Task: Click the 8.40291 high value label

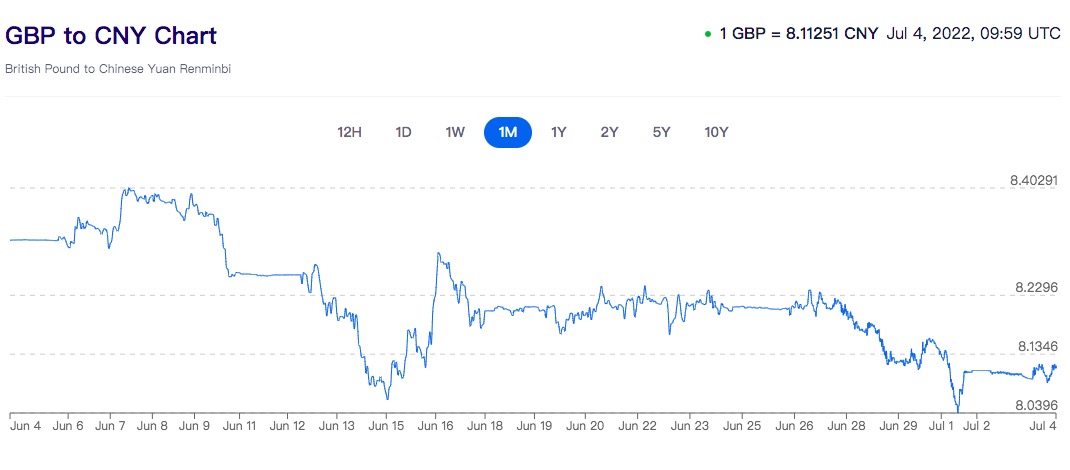Action: [x=1034, y=181]
